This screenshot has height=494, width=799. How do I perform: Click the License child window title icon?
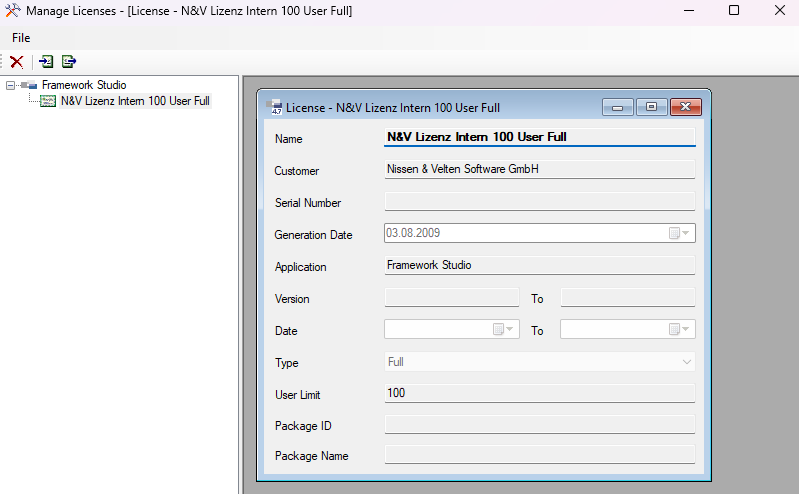275,107
